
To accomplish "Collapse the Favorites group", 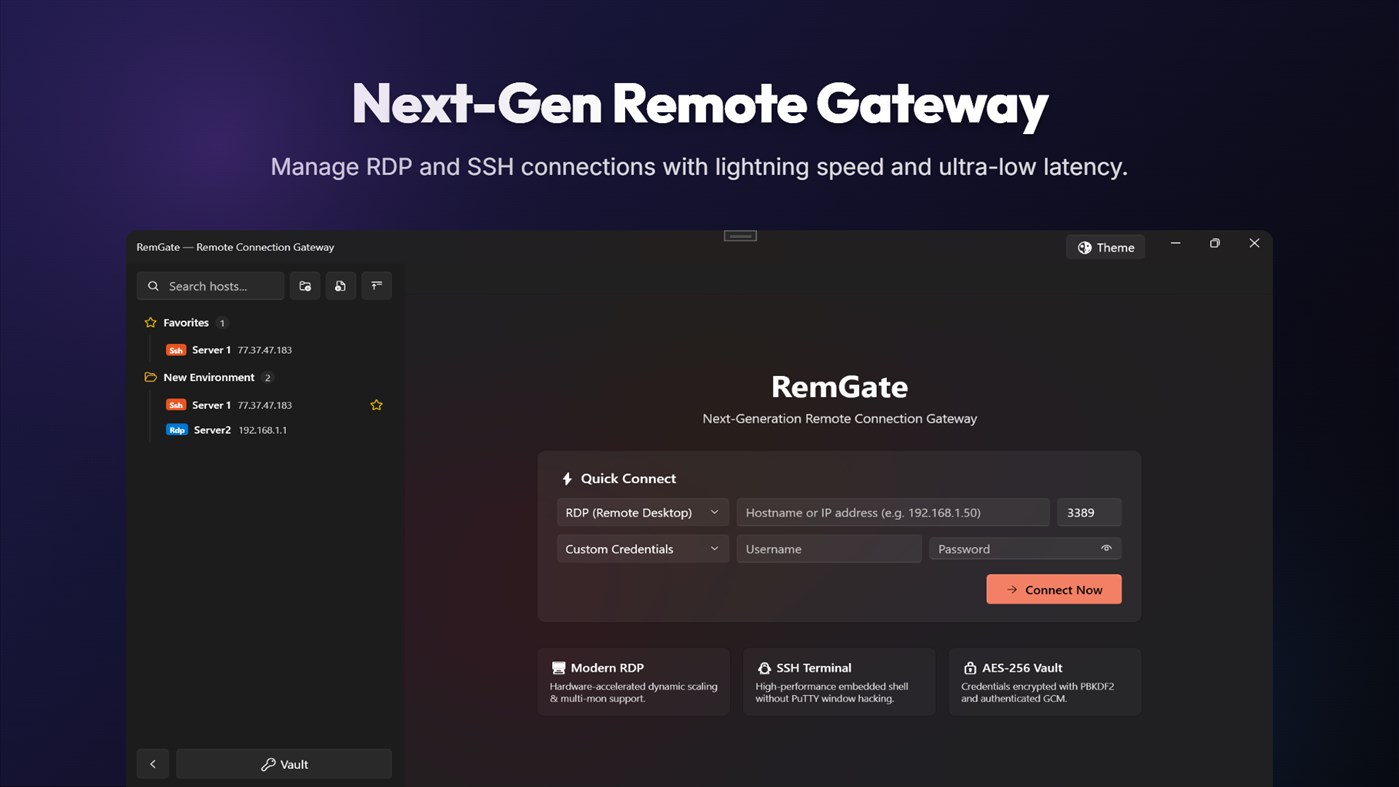I will pyautogui.click(x=186, y=323).
